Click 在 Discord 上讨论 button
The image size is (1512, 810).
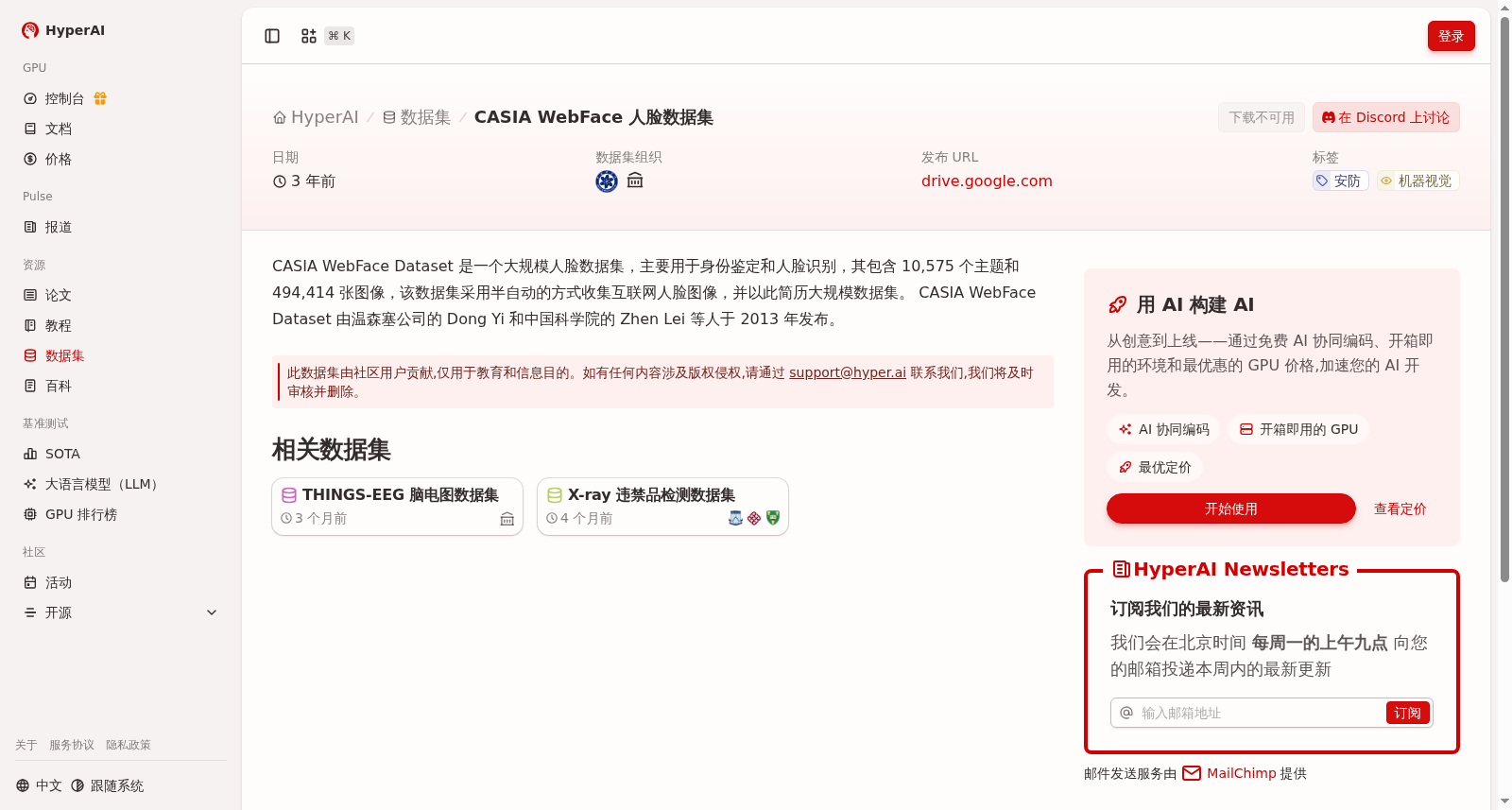coord(1385,117)
